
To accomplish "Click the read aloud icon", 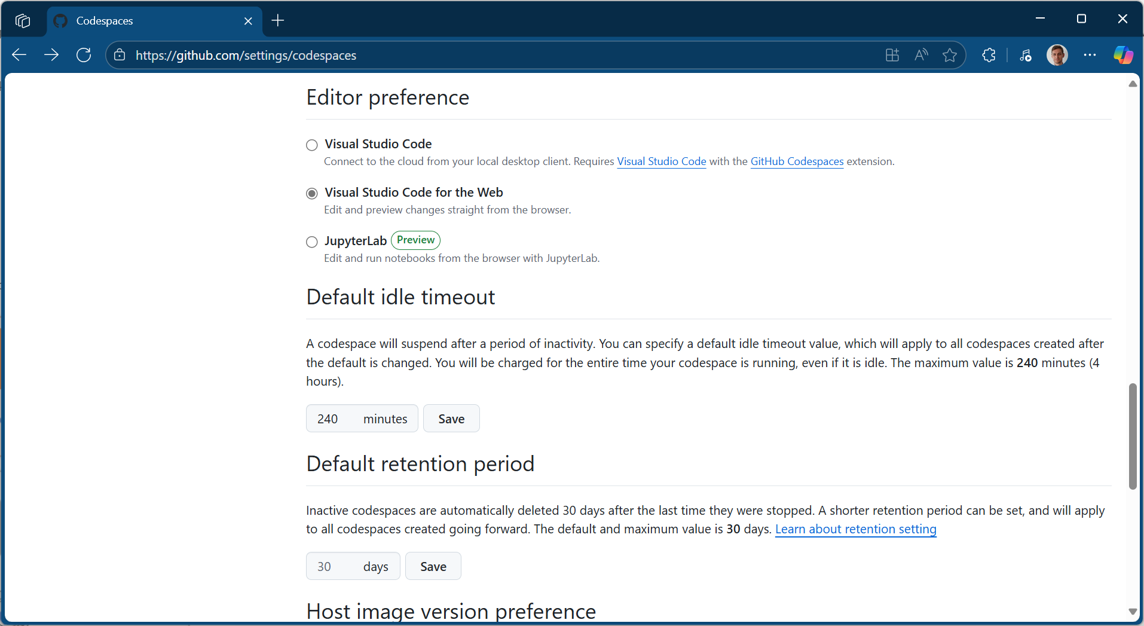I will pos(921,55).
